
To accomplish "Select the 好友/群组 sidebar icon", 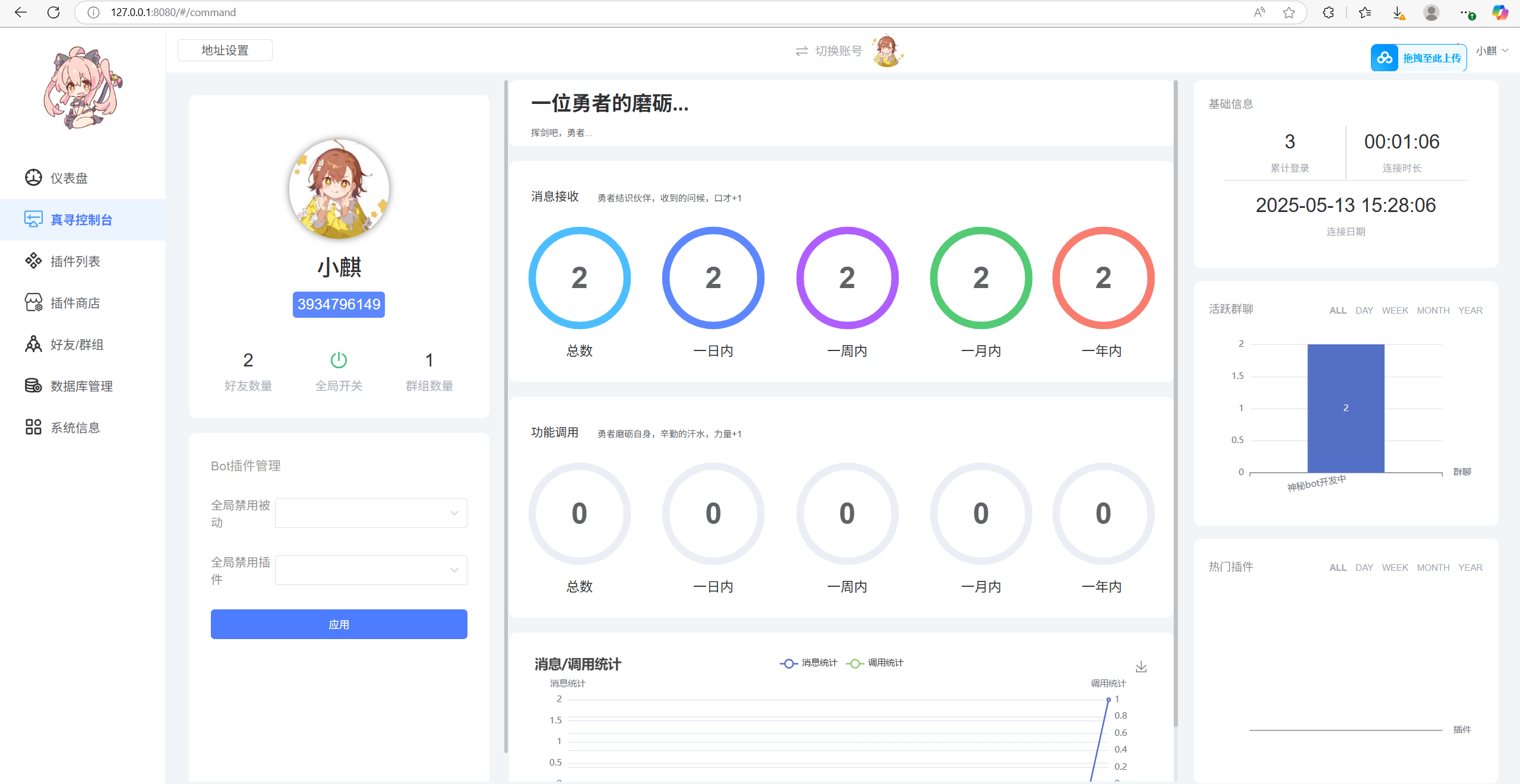I will (x=33, y=344).
